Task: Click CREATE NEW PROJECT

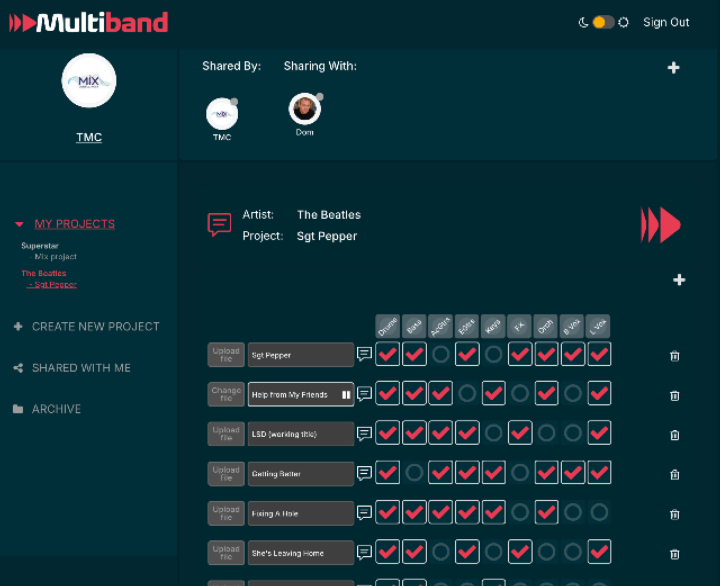Action: click(x=96, y=327)
